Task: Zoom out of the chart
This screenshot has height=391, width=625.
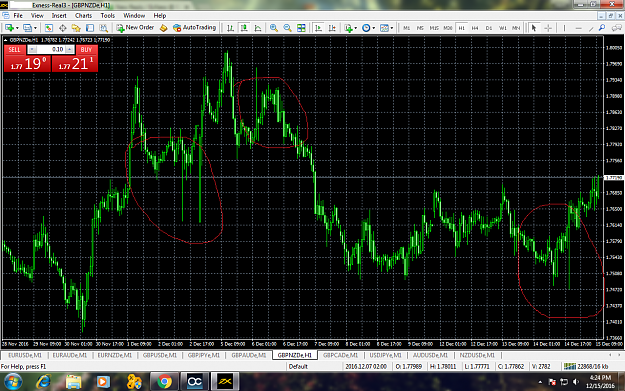Action: (x=287, y=28)
